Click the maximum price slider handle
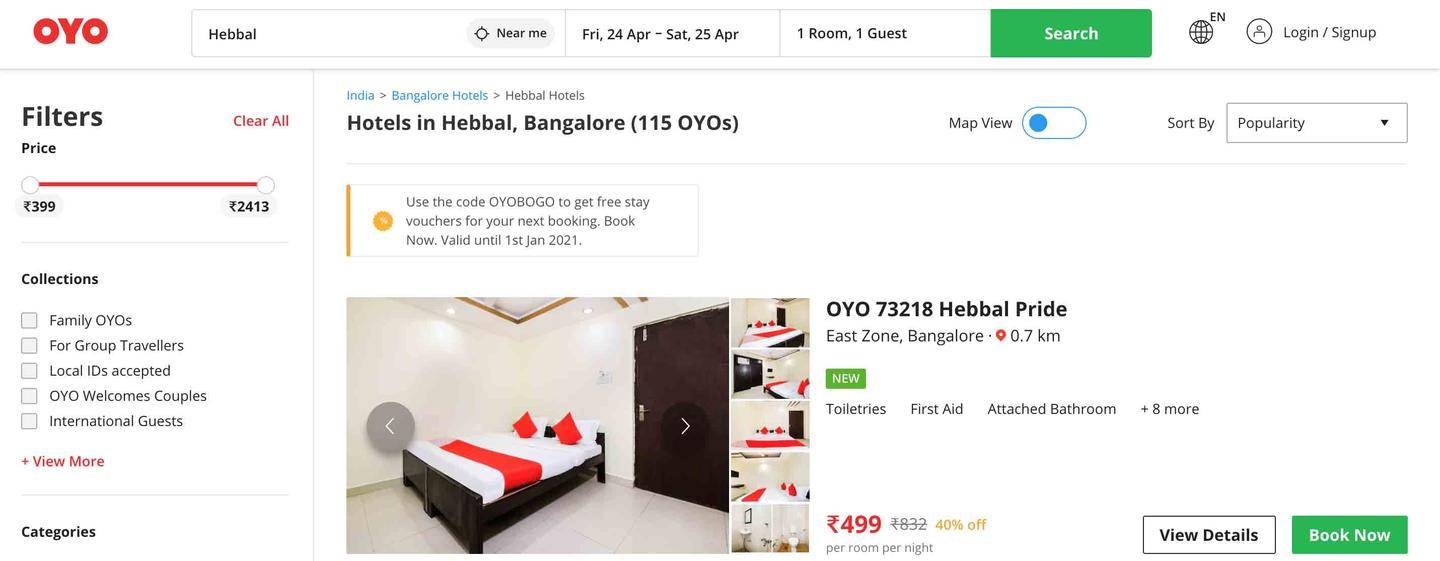Screen dimensions: 1440x561 (266, 185)
